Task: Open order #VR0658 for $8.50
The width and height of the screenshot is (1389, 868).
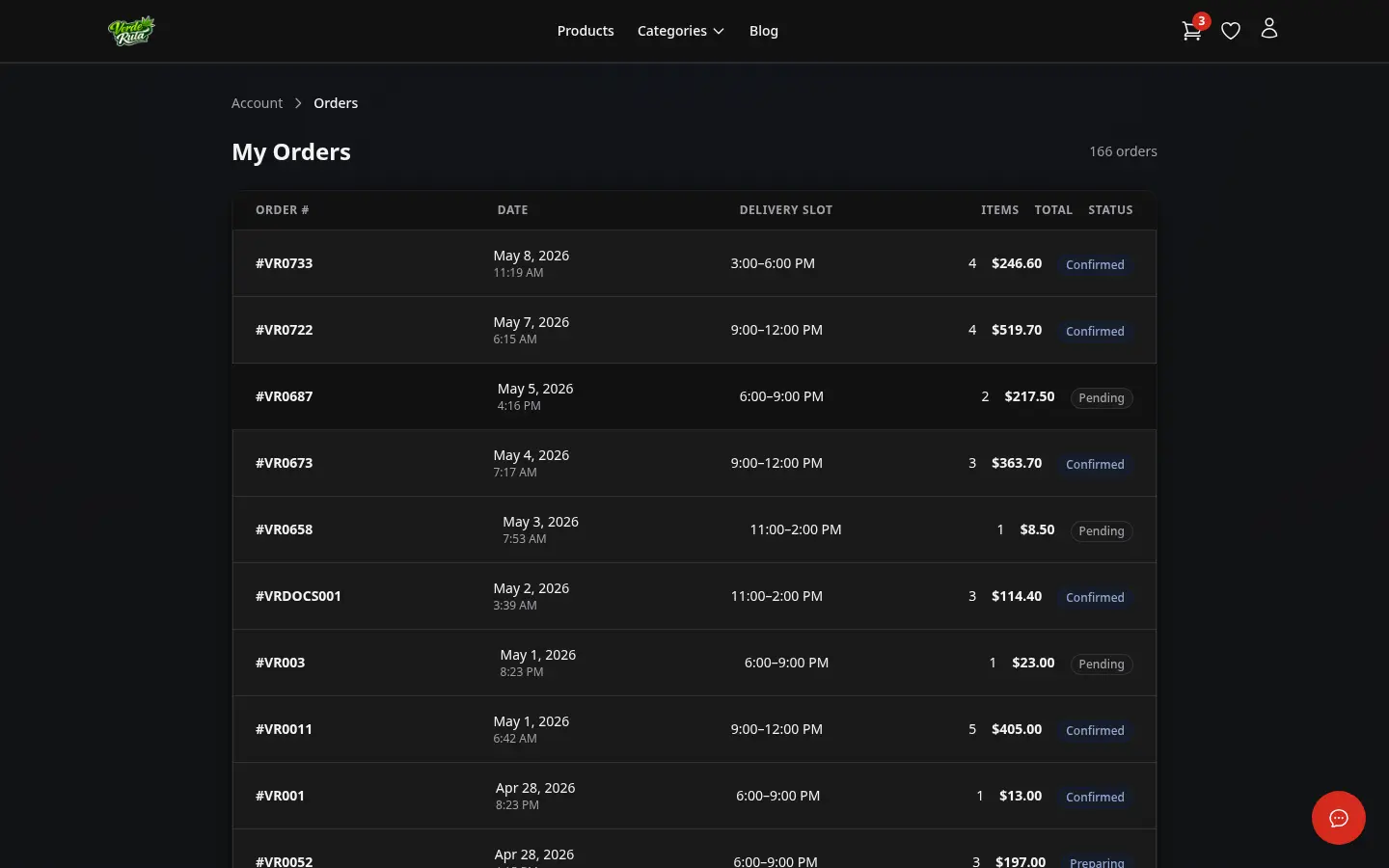Action: pyautogui.click(x=694, y=529)
